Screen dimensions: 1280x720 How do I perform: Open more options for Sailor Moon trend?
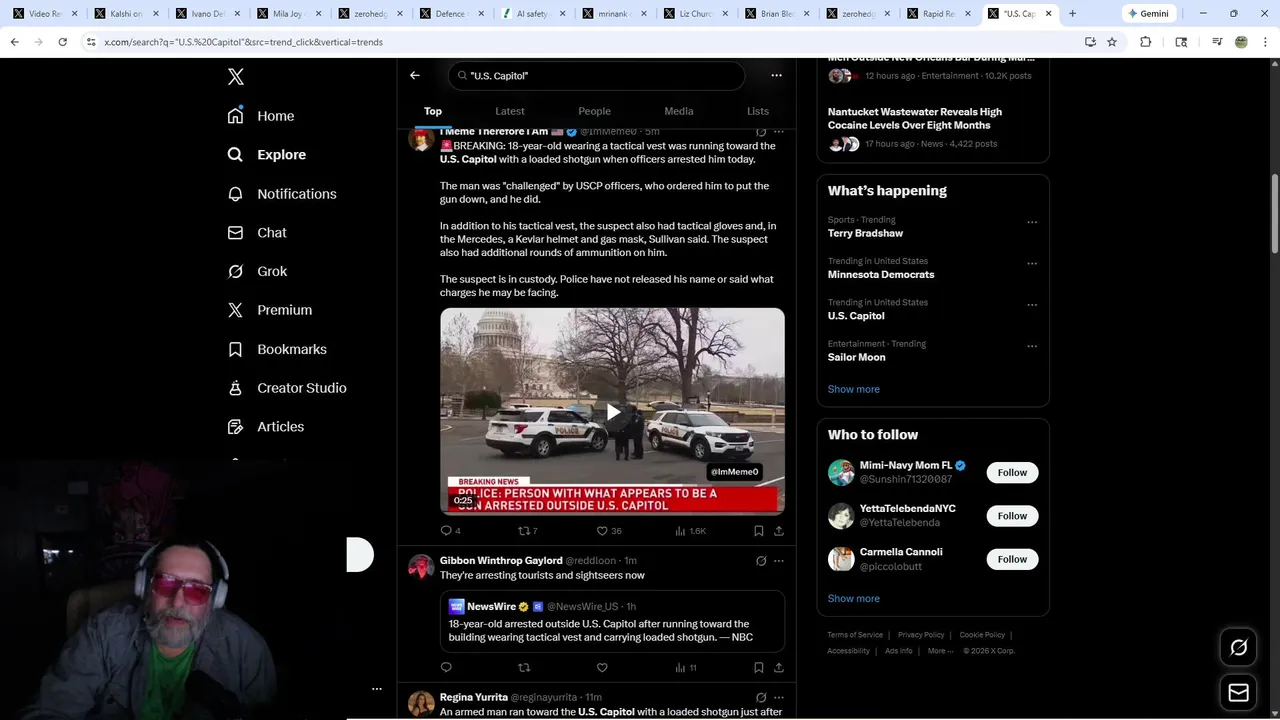coord(1032,346)
